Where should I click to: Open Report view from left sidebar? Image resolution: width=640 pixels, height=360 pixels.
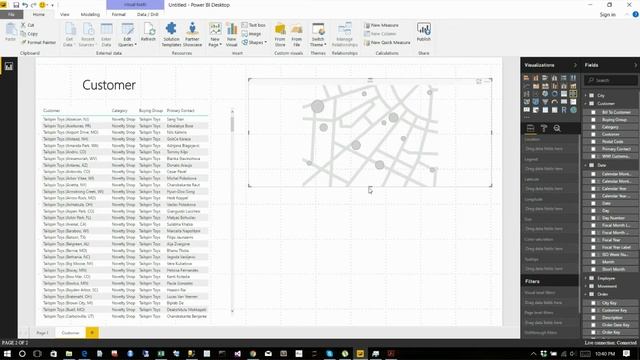9,67
